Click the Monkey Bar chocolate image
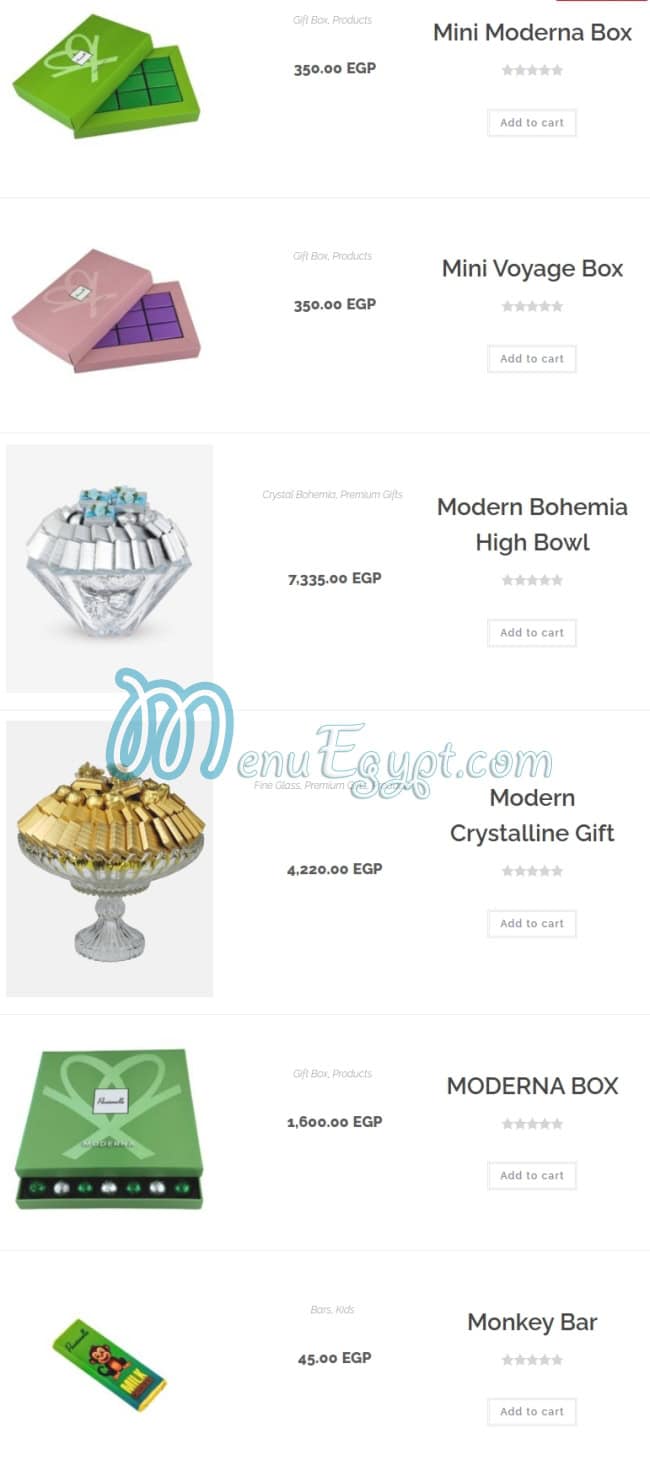This screenshot has height=1460, width=650. [109, 1364]
